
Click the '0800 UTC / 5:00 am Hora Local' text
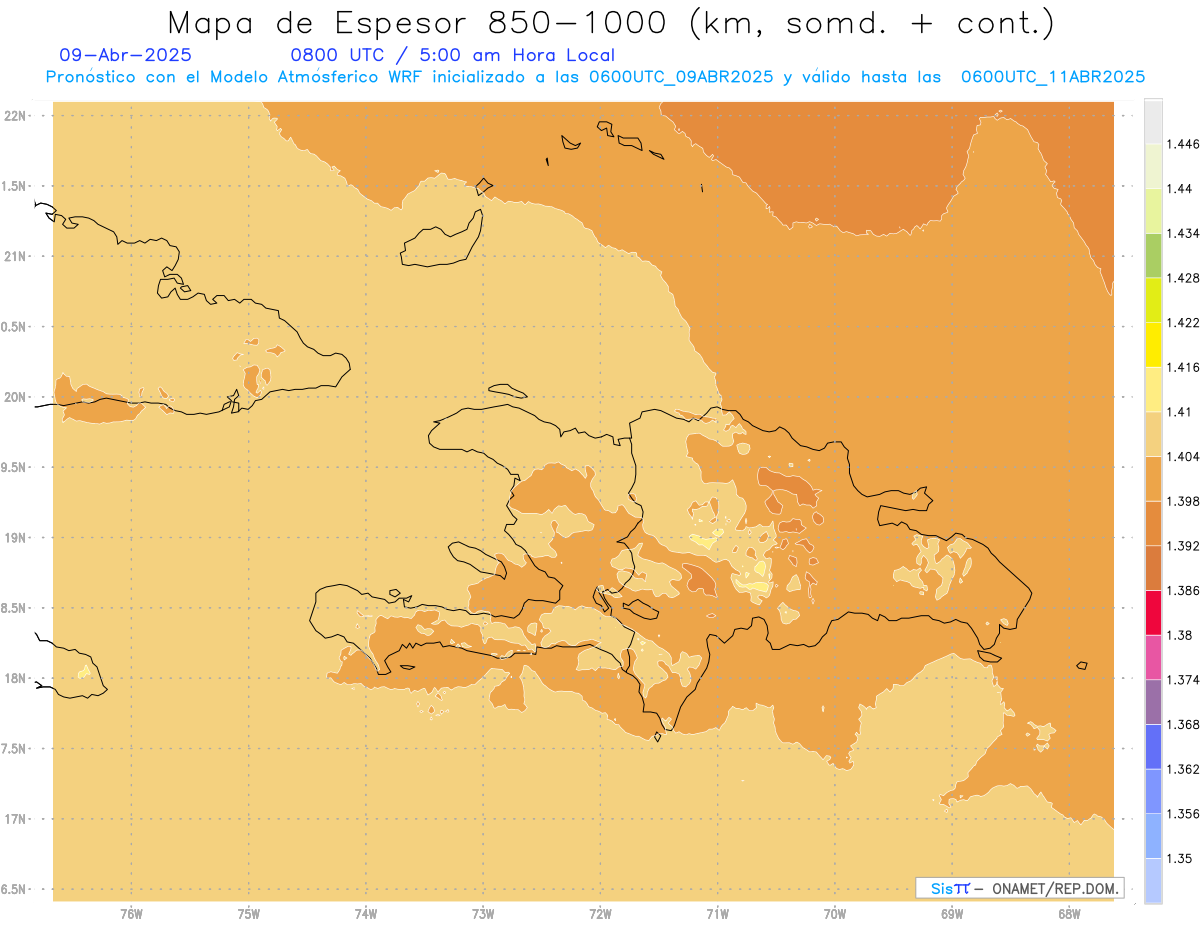click(453, 55)
